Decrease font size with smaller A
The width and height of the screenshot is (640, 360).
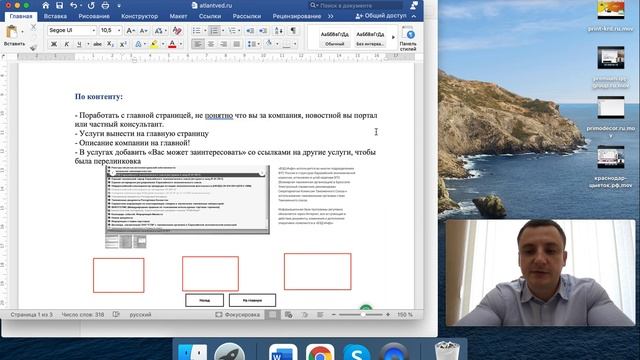[144, 31]
